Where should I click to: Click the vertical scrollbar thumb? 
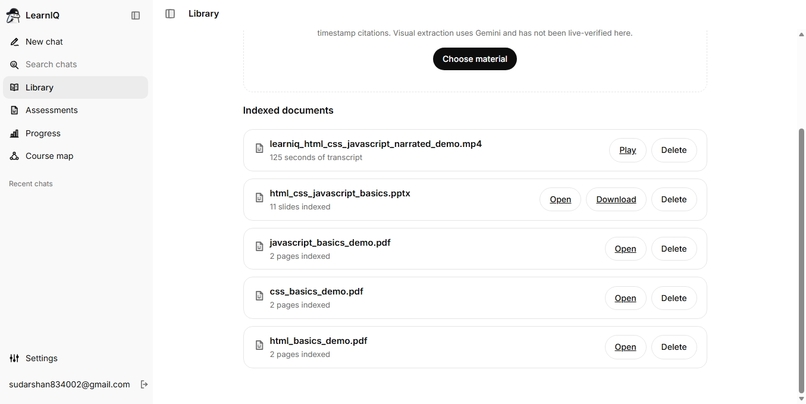coord(801,261)
